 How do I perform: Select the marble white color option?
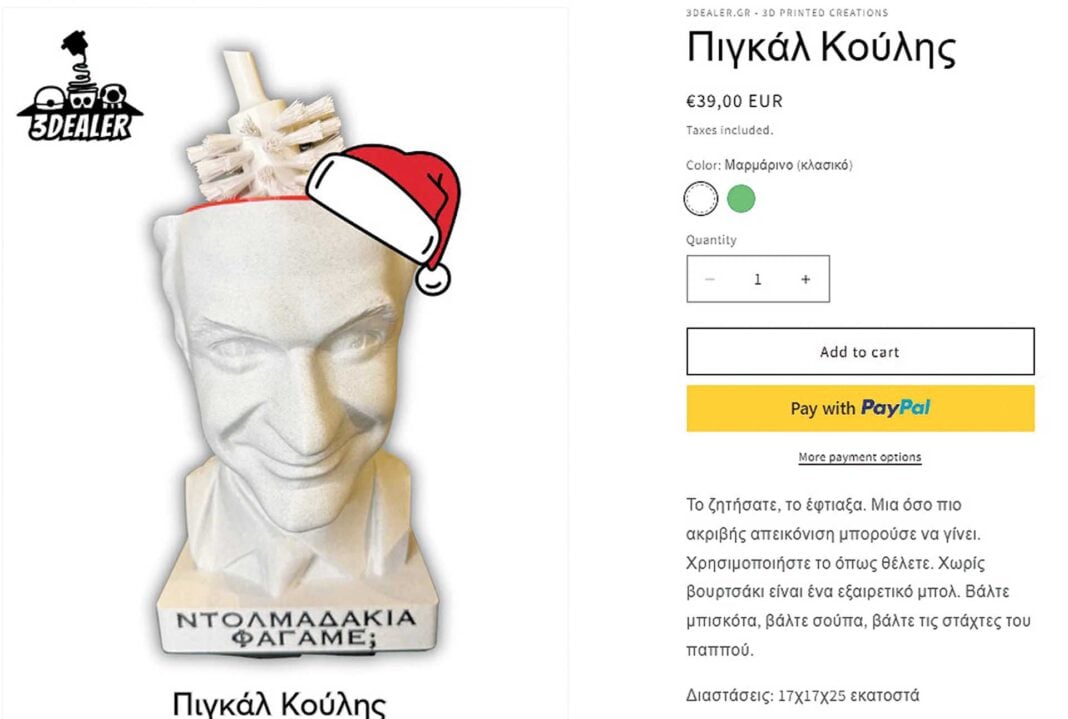[x=701, y=199]
